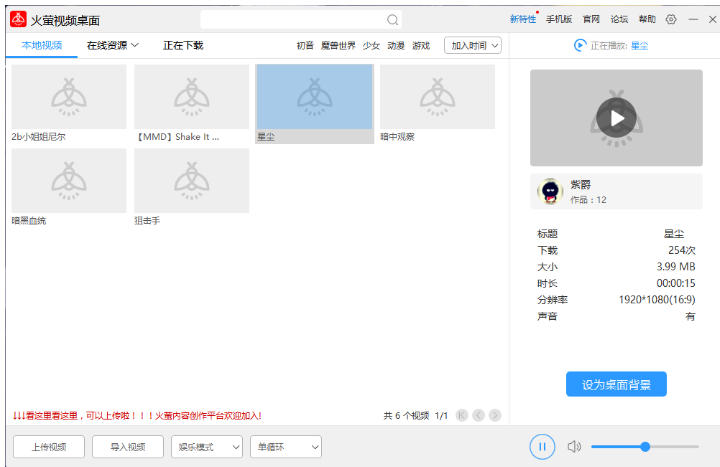Click the size value 3.99 MB
The image size is (720, 467).
pos(675,266)
